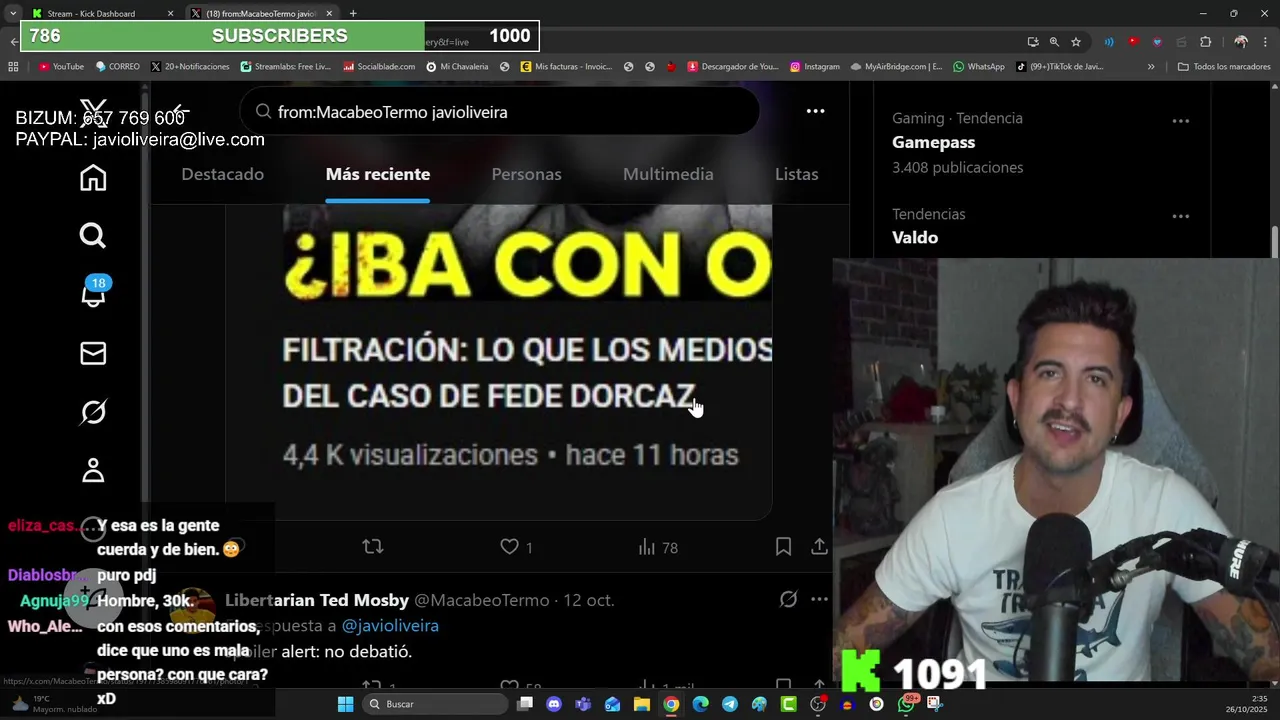
Task: Click the Windows Start button
Action: 345,704
